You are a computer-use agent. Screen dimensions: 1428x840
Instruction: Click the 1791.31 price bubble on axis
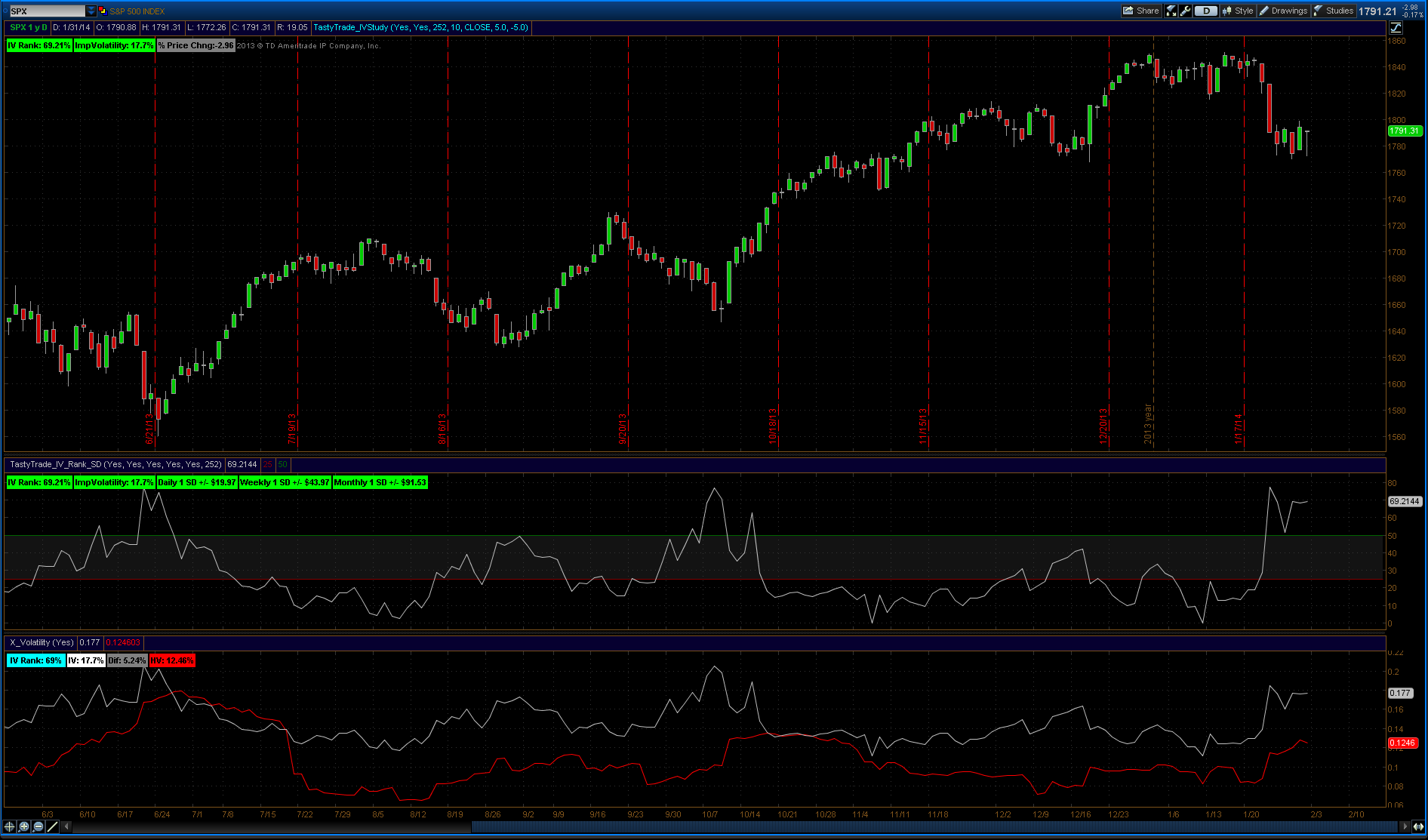[x=1405, y=131]
